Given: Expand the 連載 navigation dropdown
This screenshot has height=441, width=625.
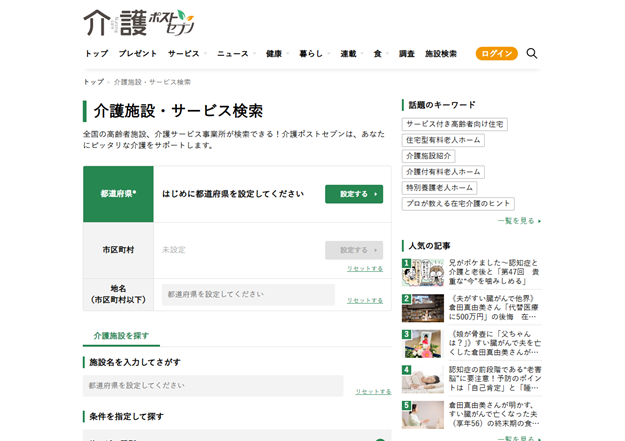Looking at the screenshot, I should coord(352,53).
